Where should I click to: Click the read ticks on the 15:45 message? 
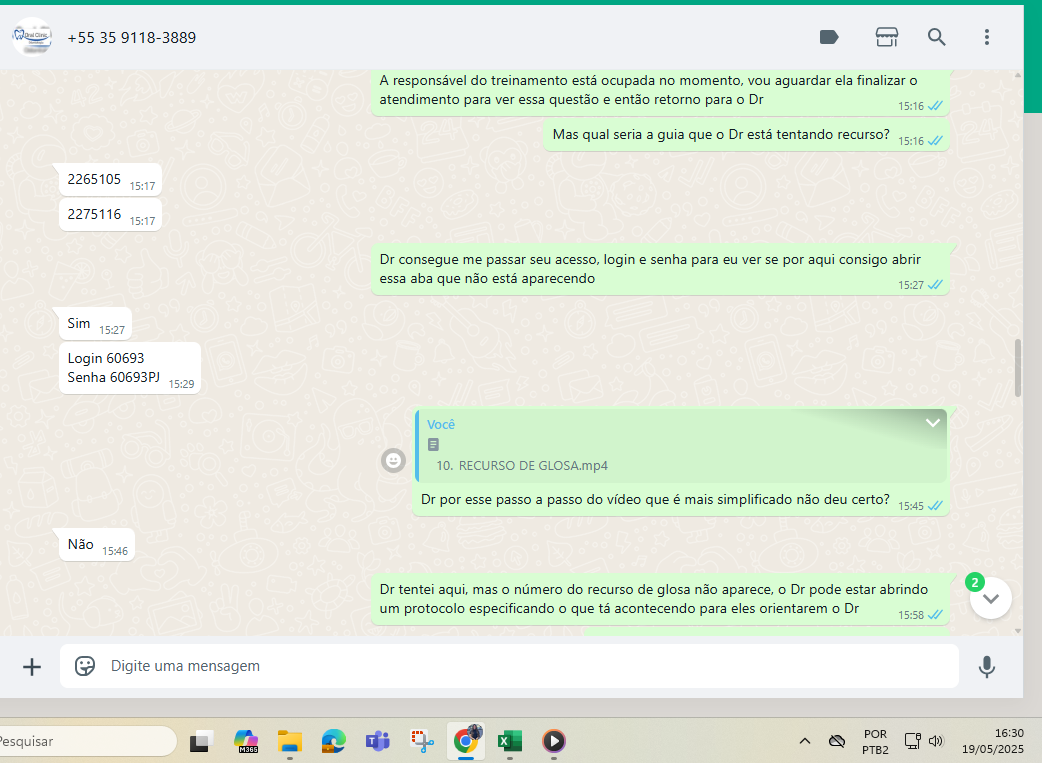[936, 506]
